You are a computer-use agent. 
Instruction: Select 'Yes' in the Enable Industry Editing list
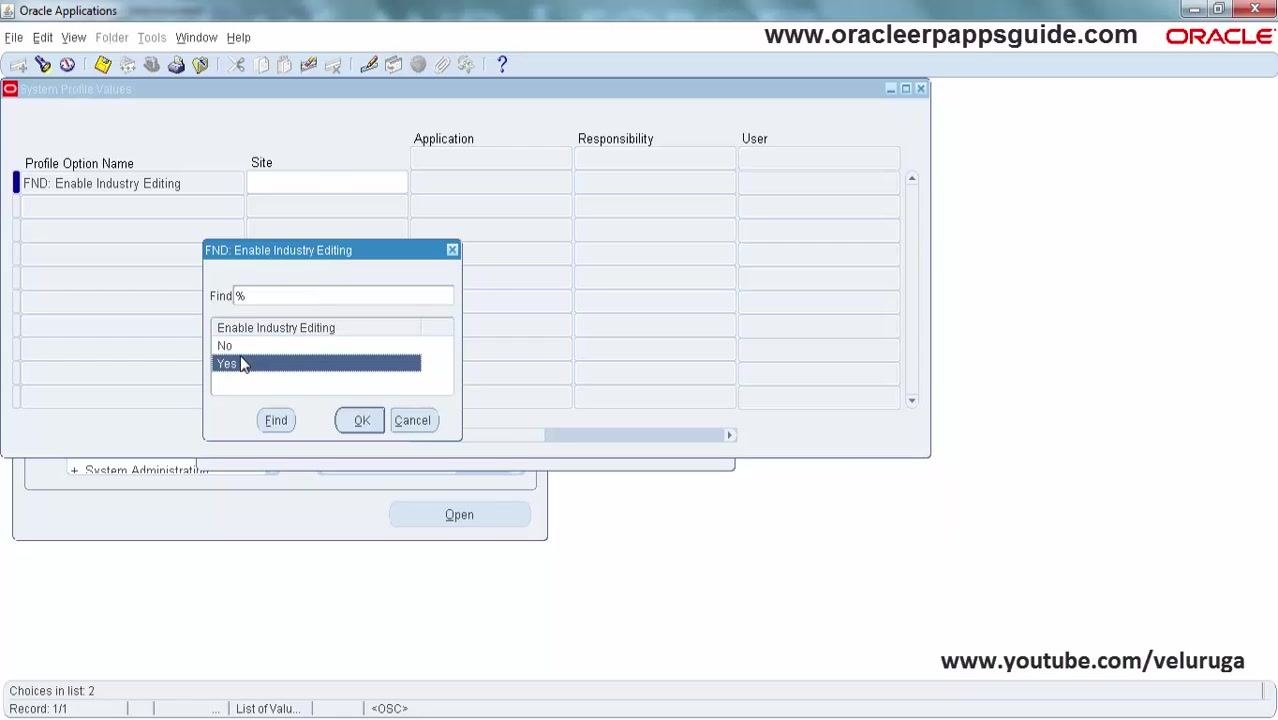click(x=316, y=364)
